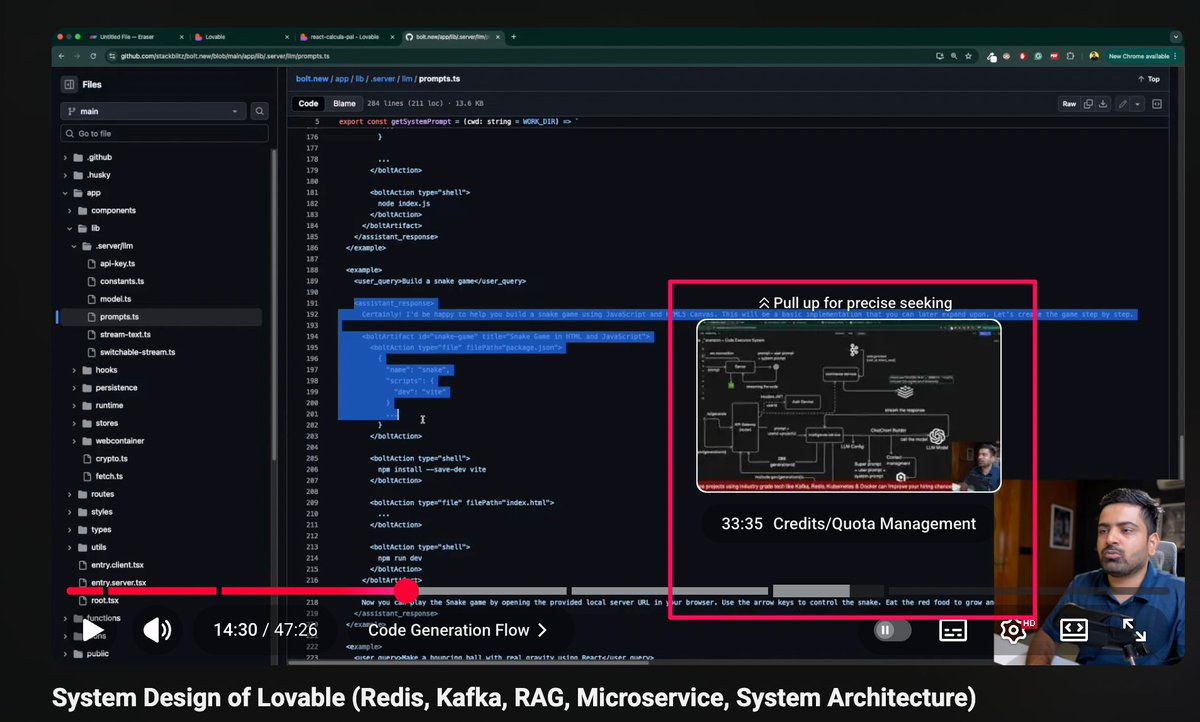This screenshot has width=1200, height=722.
Task: Download the raw file icon
Action: tap(1103, 104)
